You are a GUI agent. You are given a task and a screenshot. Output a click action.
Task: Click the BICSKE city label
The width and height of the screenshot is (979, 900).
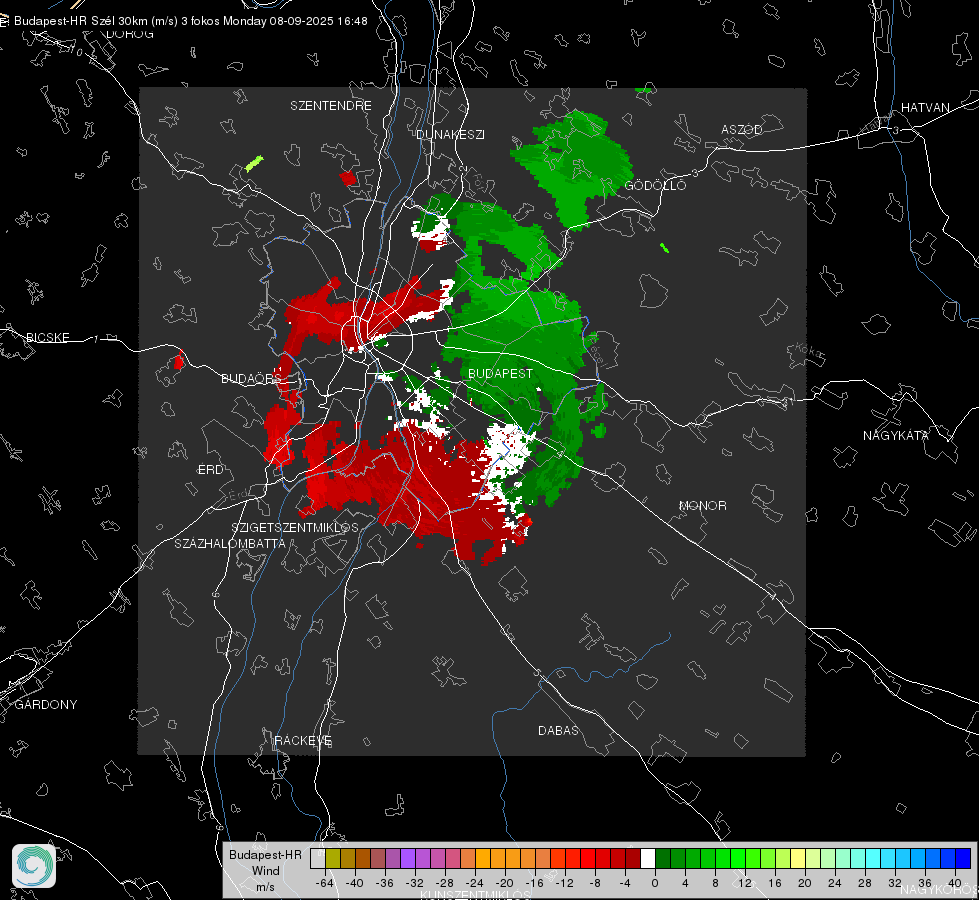pos(47,338)
